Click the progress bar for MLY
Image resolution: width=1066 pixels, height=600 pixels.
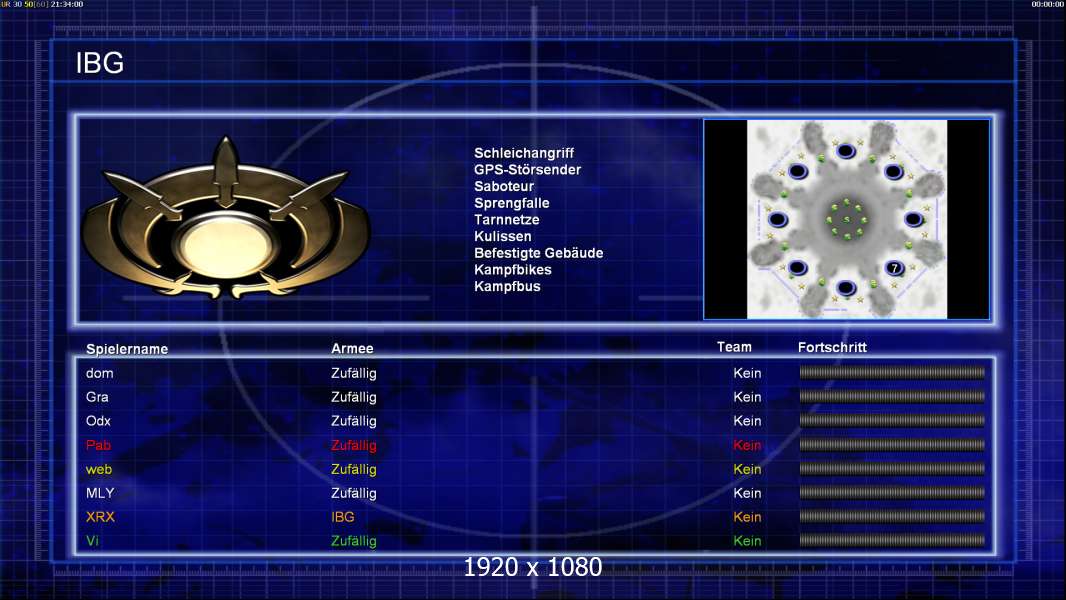click(x=892, y=493)
